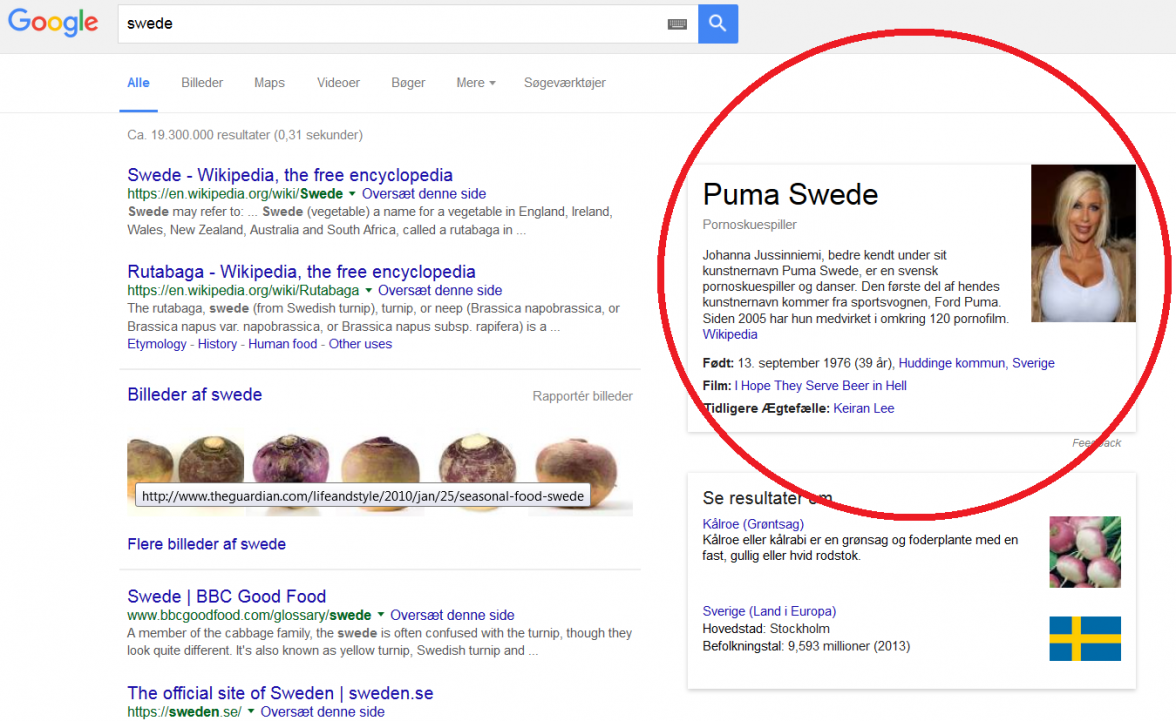Switch to the Billeder tab
This screenshot has width=1176, height=721.
[201, 83]
